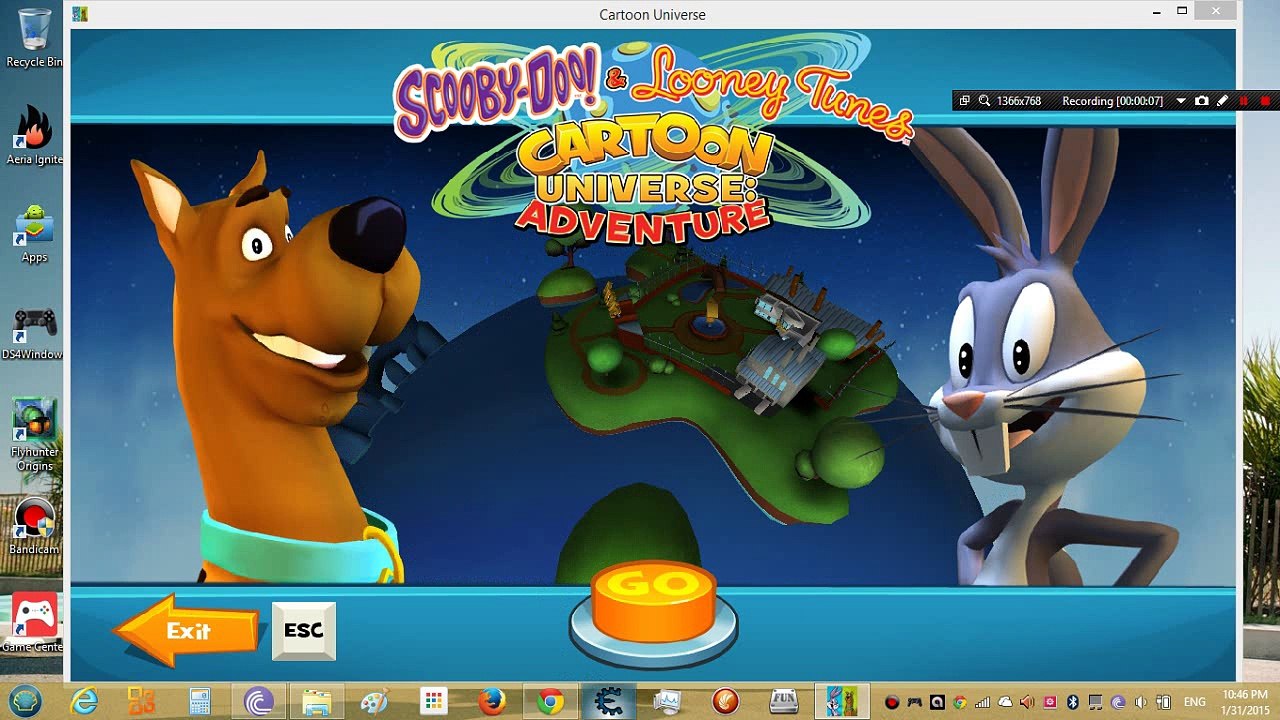This screenshot has width=1280, height=720.
Task: Open Aeria Ignite desktop shortcut
Action: pos(34,135)
